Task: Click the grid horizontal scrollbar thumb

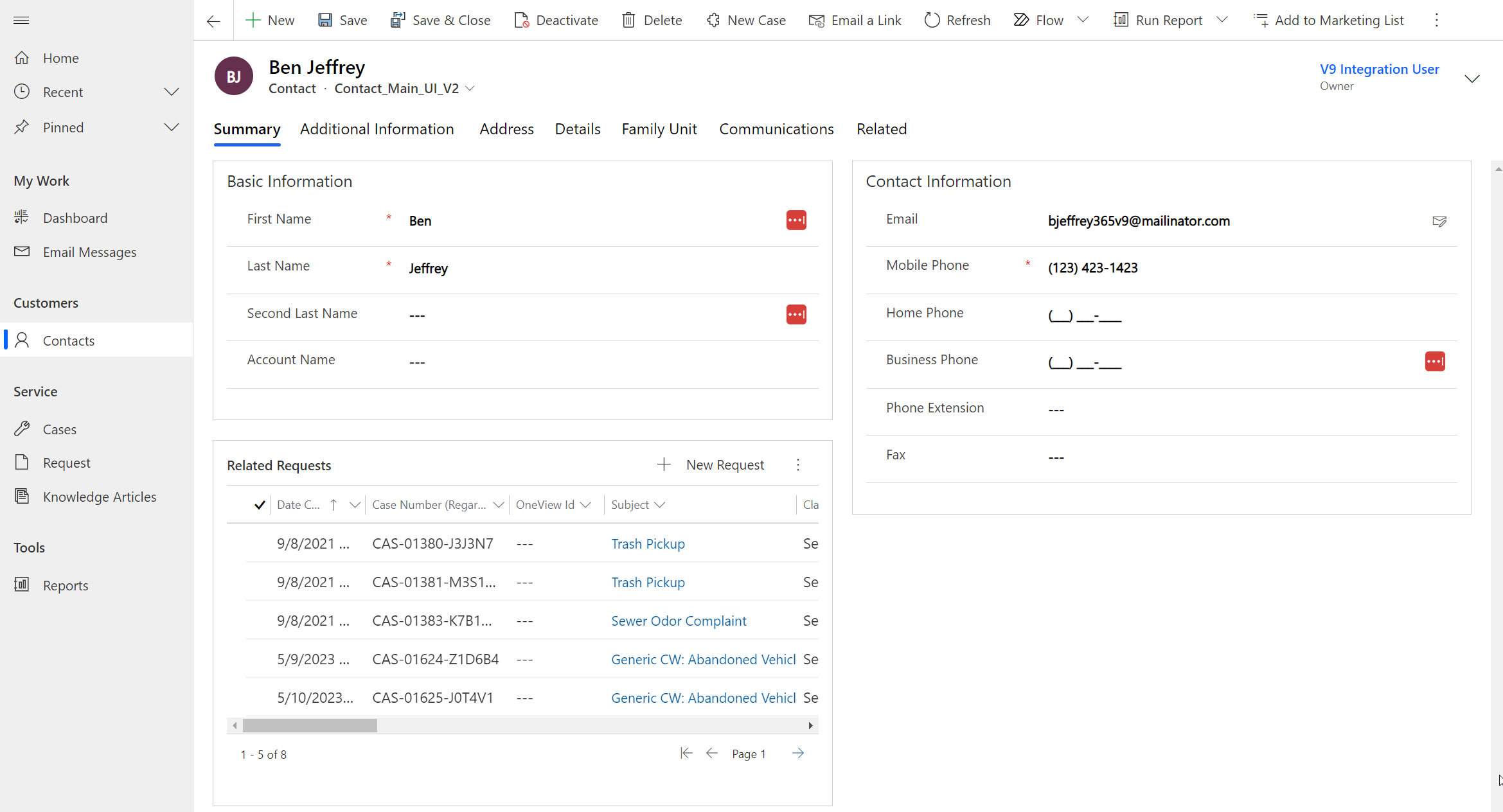Action: click(x=310, y=725)
